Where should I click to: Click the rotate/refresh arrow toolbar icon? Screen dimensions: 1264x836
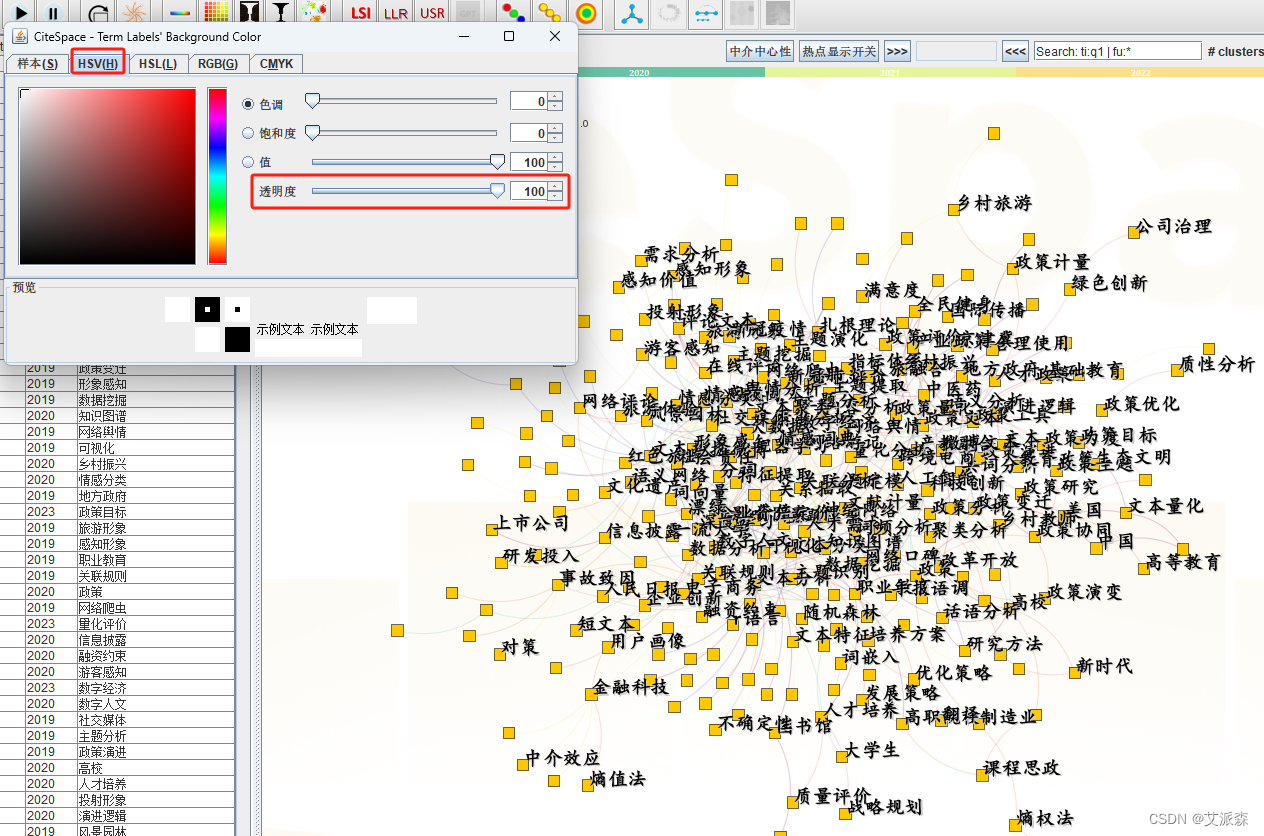pos(99,13)
